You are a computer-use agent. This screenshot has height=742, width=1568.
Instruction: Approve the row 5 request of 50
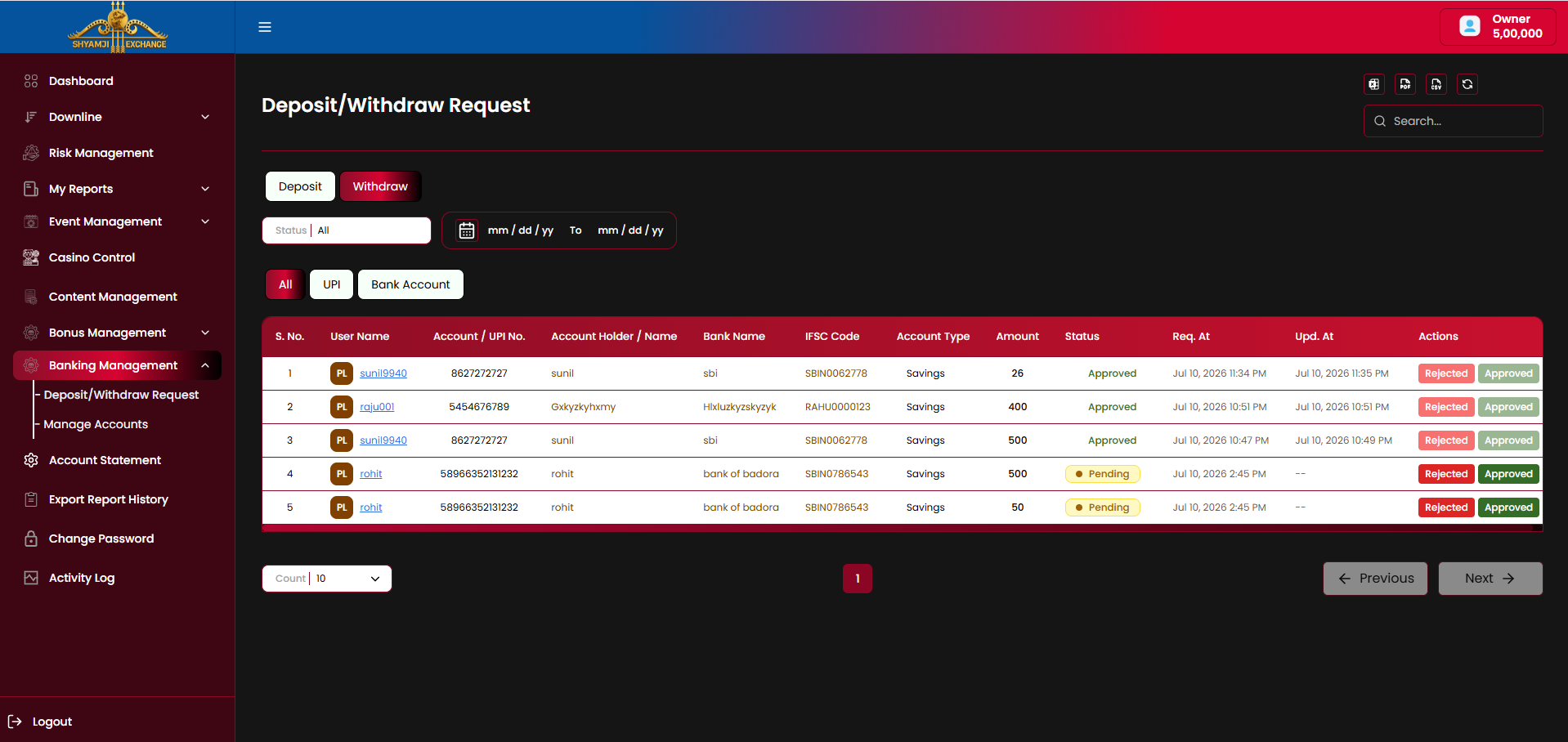[x=1508, y=507]
